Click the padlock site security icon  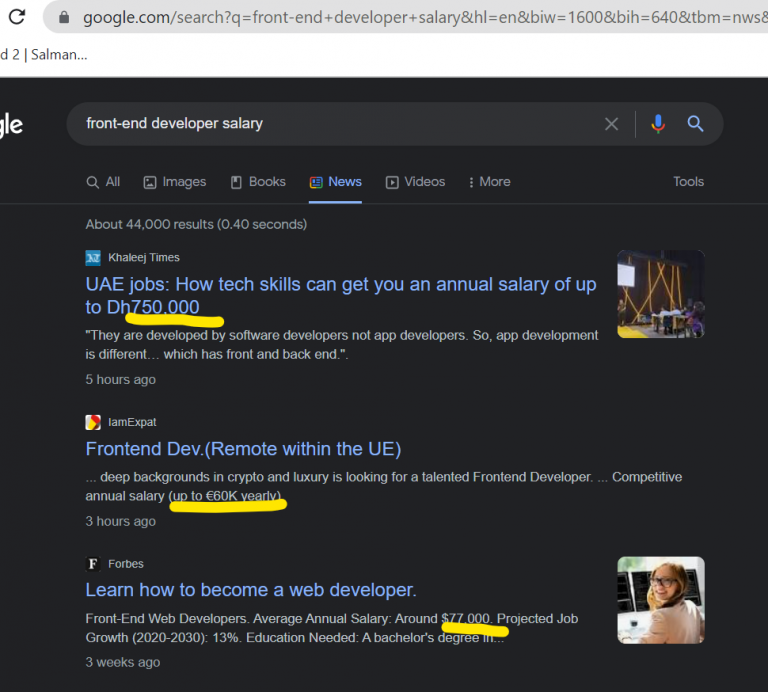click(x=64, y=17)
